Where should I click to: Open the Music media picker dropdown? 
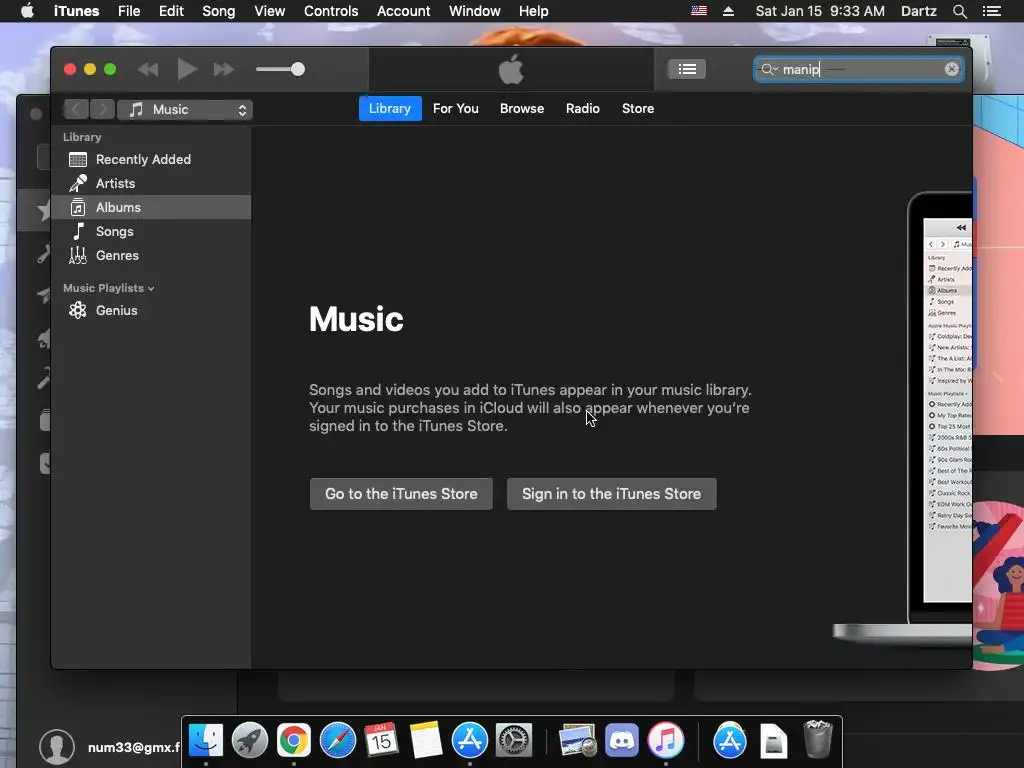[185, 110]
